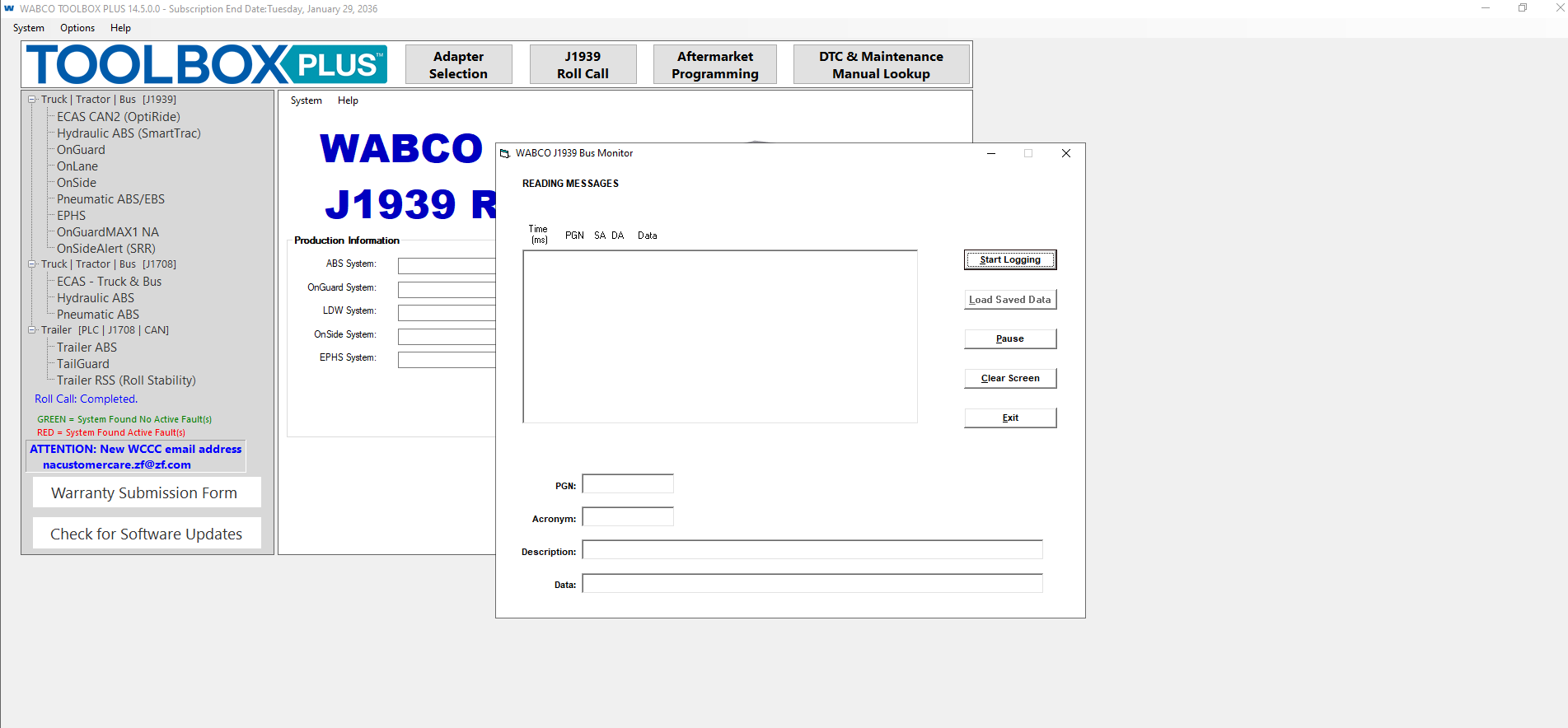Open the Options menu
Viewport: 1568px width, 728px height.
tap(77, 28)
